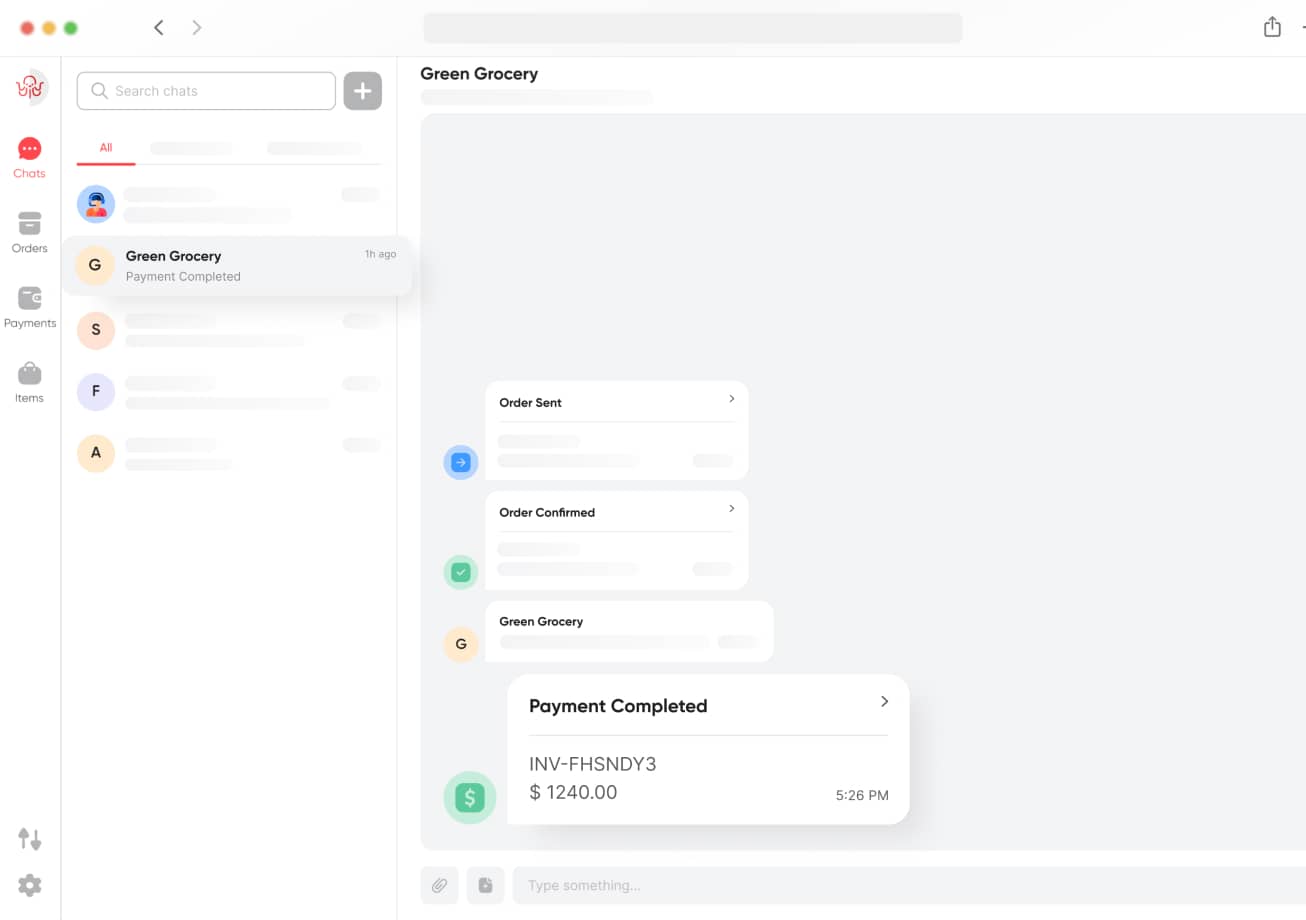Expand Payment Completed card chevron
Image resolution: width=1306 pixels, height=920 pixels.
pos(884,702)
